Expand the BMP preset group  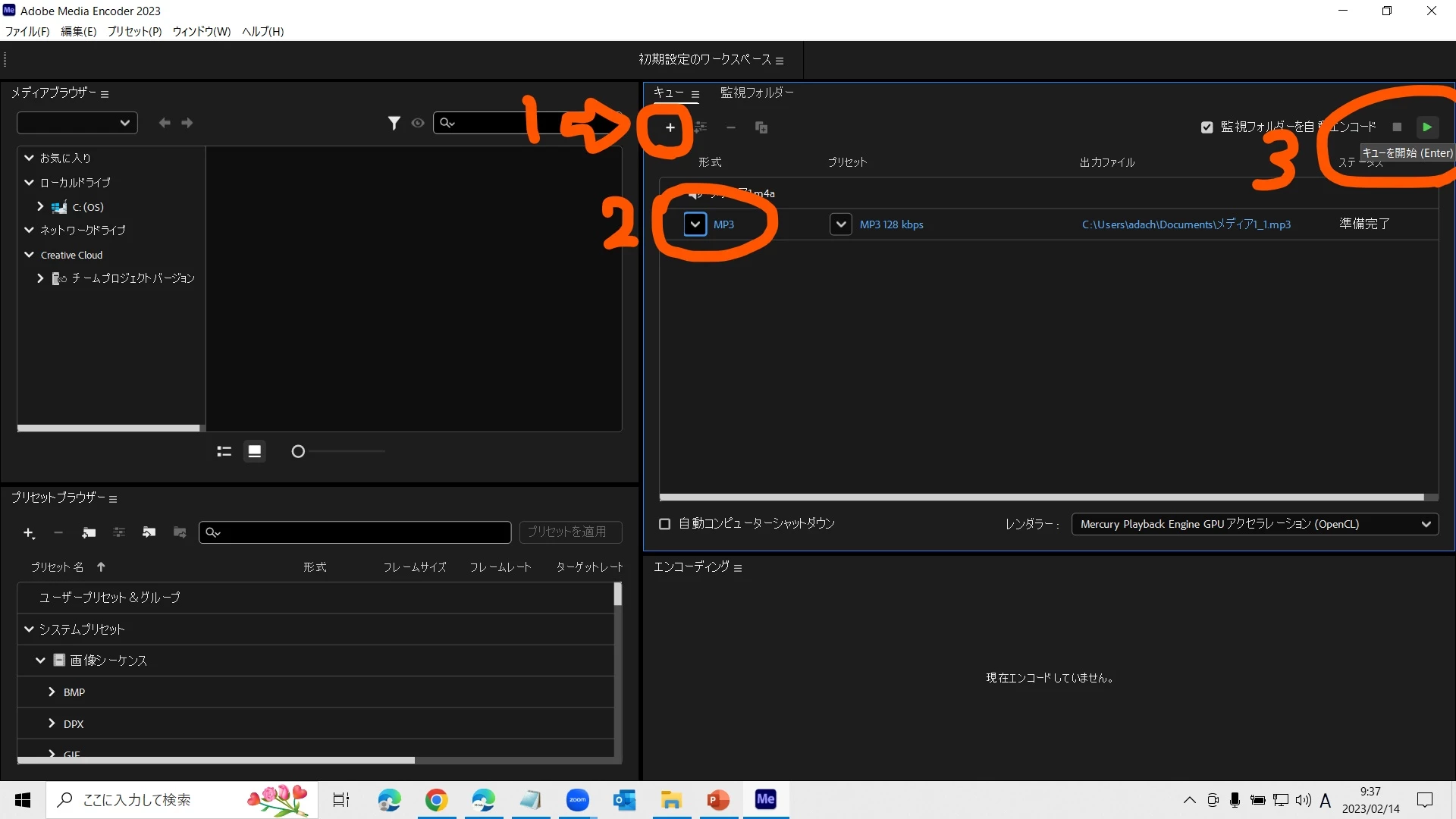[52, 692]
